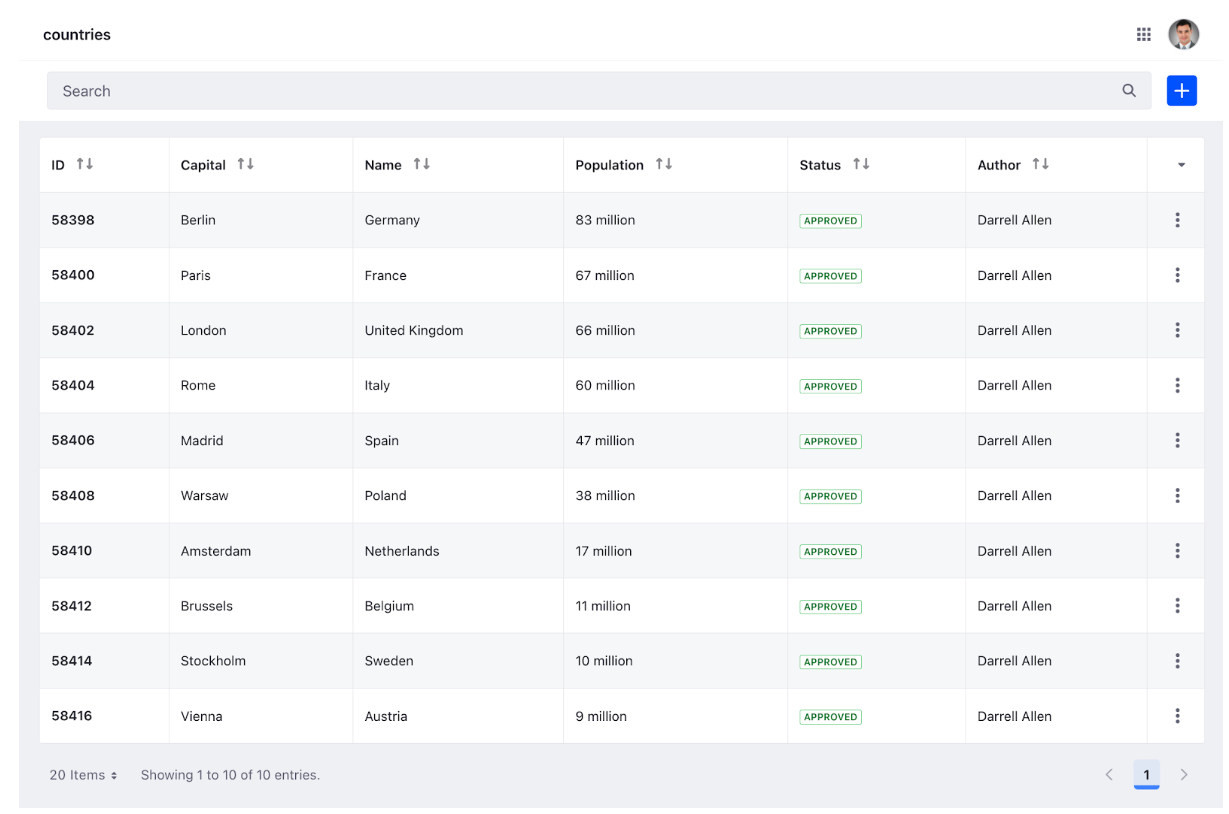Viewport: 1229px width, 814px height.
Task: Click the countries title in the header
Action: (76, 34)
